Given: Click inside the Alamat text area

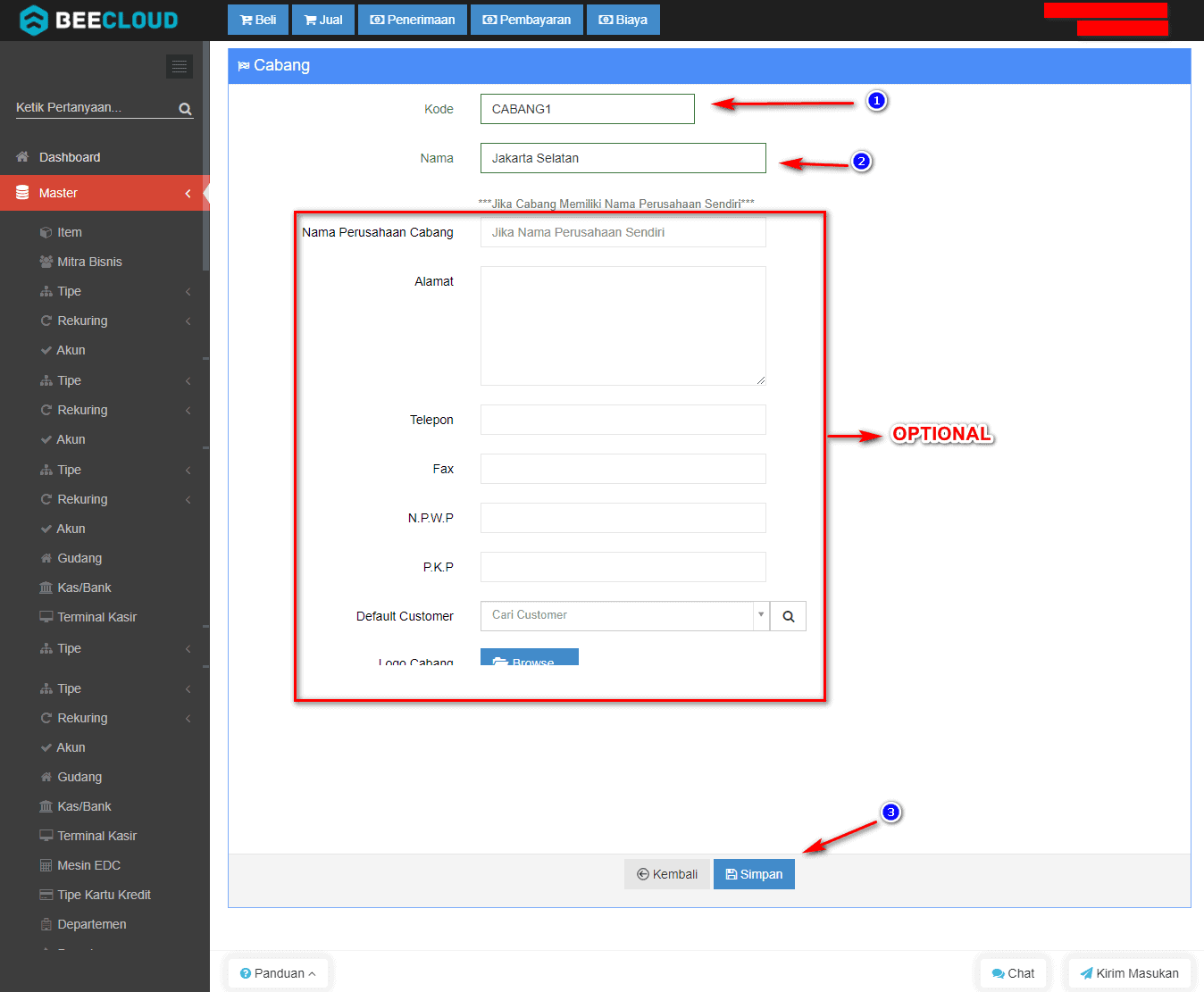Looking at the screenshot, I should click(623, 326).
